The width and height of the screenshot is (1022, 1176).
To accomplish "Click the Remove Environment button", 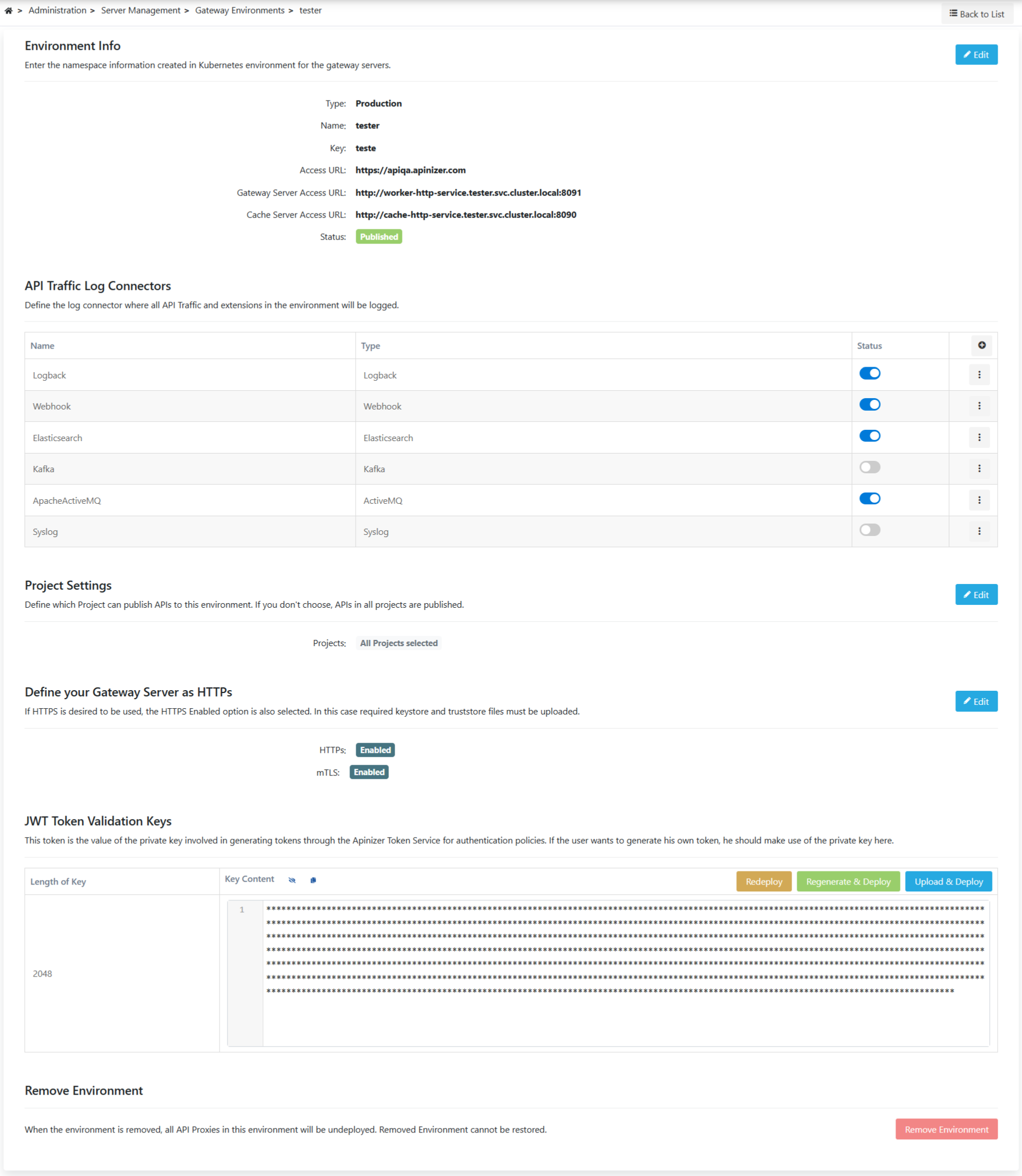I will pos(946,1129).
